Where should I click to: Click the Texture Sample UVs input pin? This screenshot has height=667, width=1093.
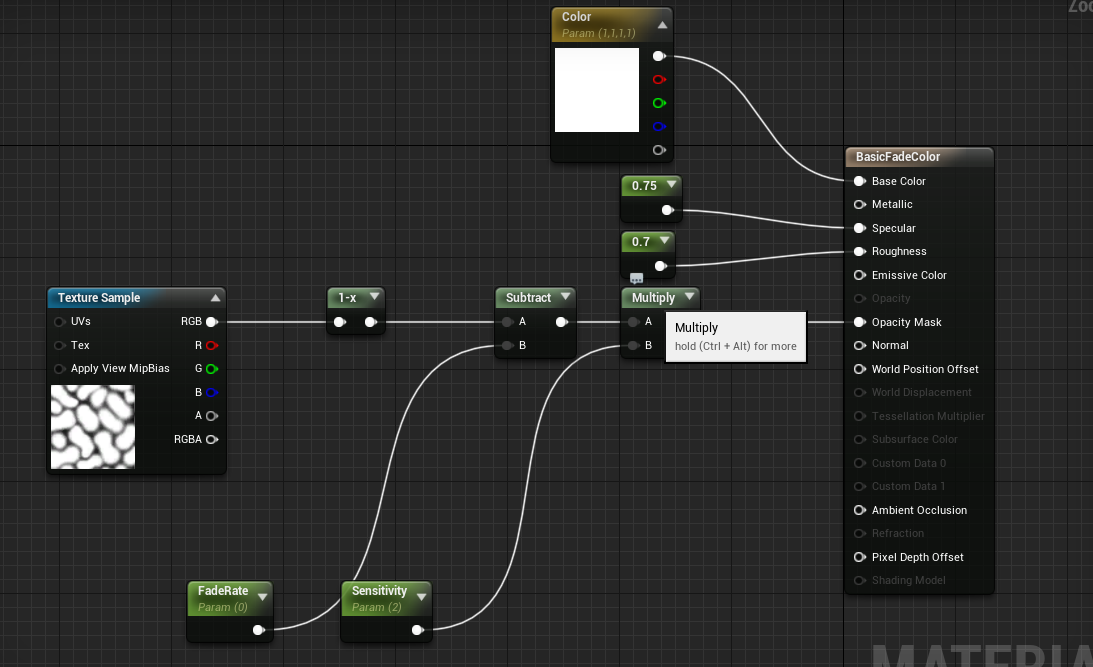(59, 321)
